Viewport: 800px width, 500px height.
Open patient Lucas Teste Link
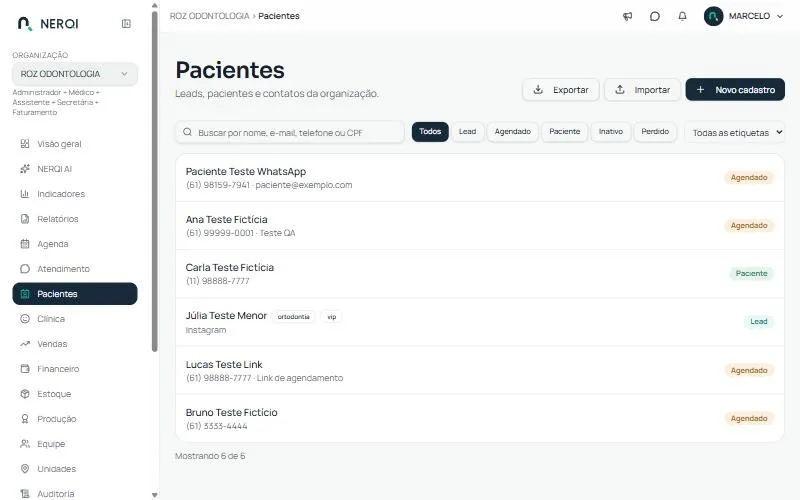(x=480, y=370)
